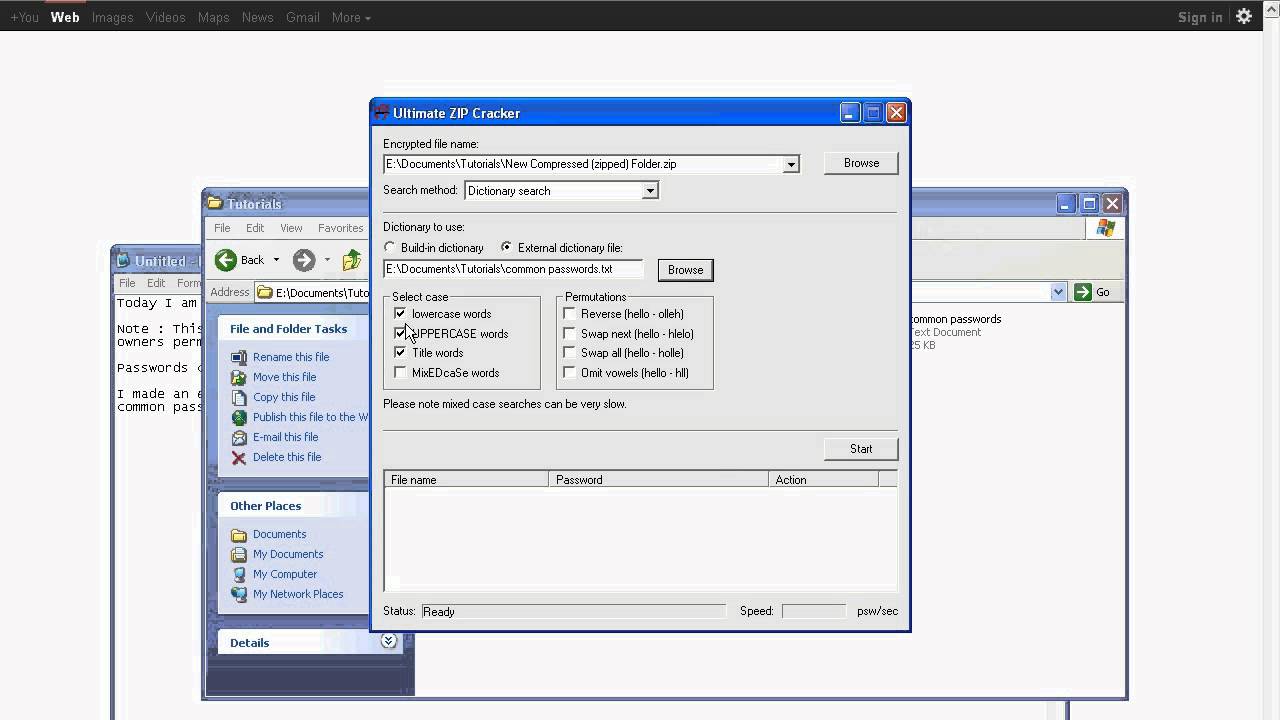Click the Rename this file link
The image size is (1280, 720).
click(x=291, y=357)
